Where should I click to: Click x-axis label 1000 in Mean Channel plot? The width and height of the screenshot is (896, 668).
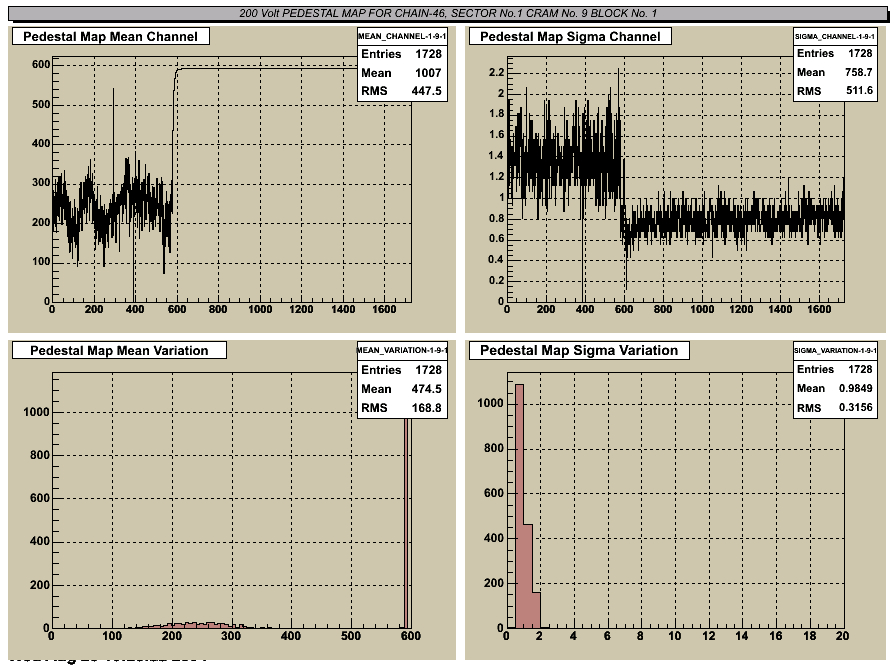click(260, 309)
